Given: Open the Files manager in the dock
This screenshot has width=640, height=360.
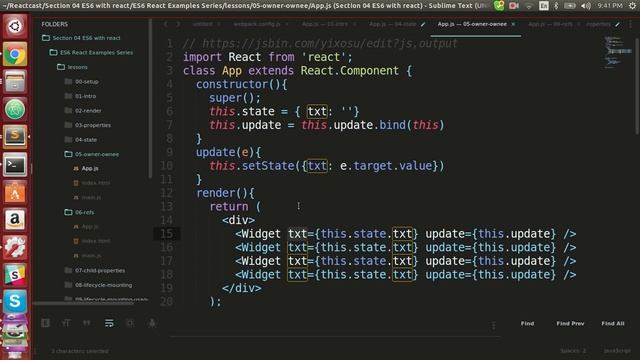Looking at the screenshot, I should point(15,81).
